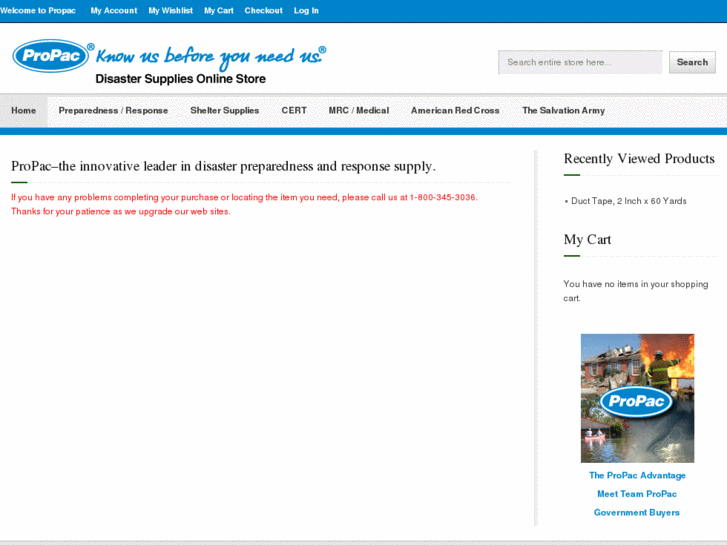Open Preparedness / Response menu
The image size is (727, 545).
113,110
